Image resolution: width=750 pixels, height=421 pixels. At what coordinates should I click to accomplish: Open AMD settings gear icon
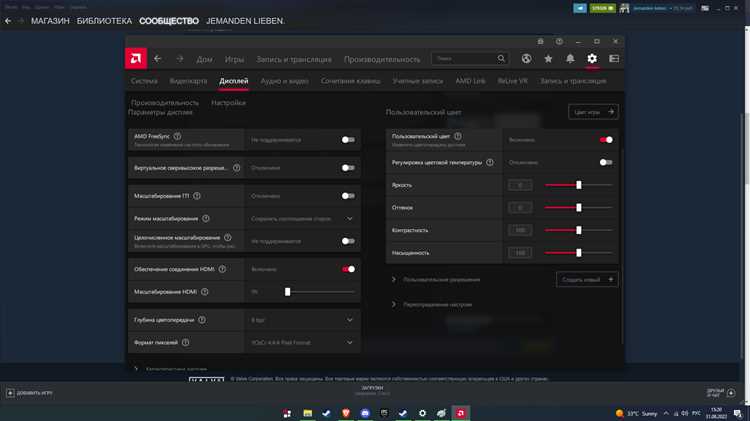point(592,58)
